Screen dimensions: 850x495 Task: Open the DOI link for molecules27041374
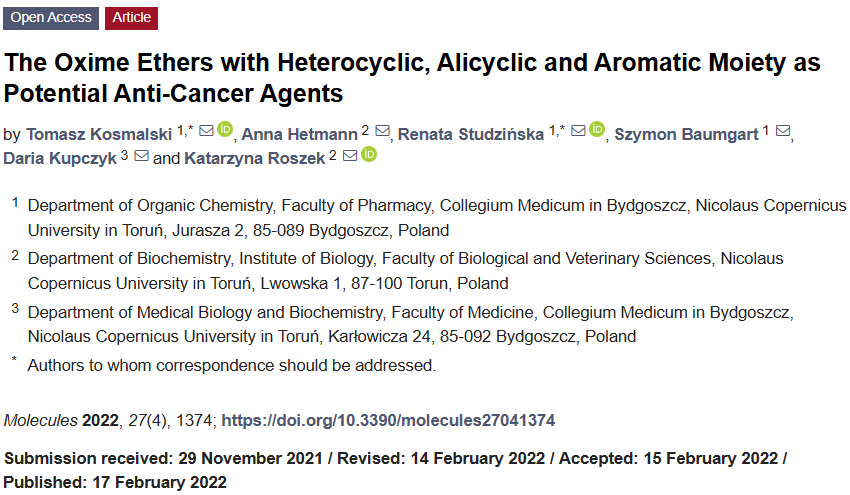388,420
